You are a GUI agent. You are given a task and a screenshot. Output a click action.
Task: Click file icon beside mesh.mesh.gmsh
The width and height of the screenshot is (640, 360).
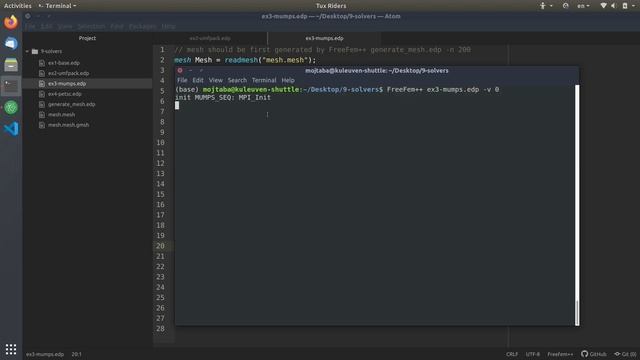point(42,125)
